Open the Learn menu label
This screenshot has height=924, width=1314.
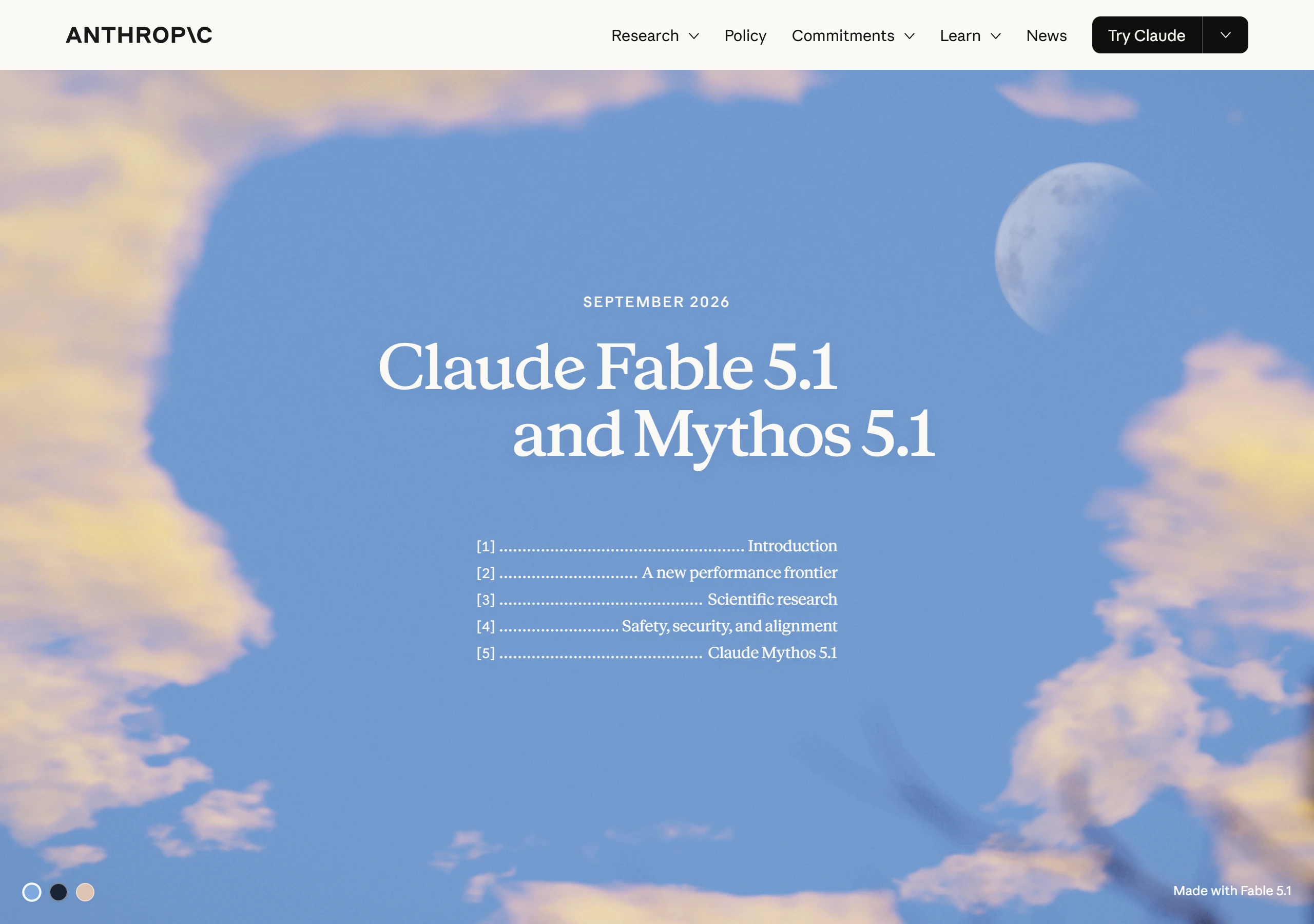pyautogui.click(x=960, y=35)
